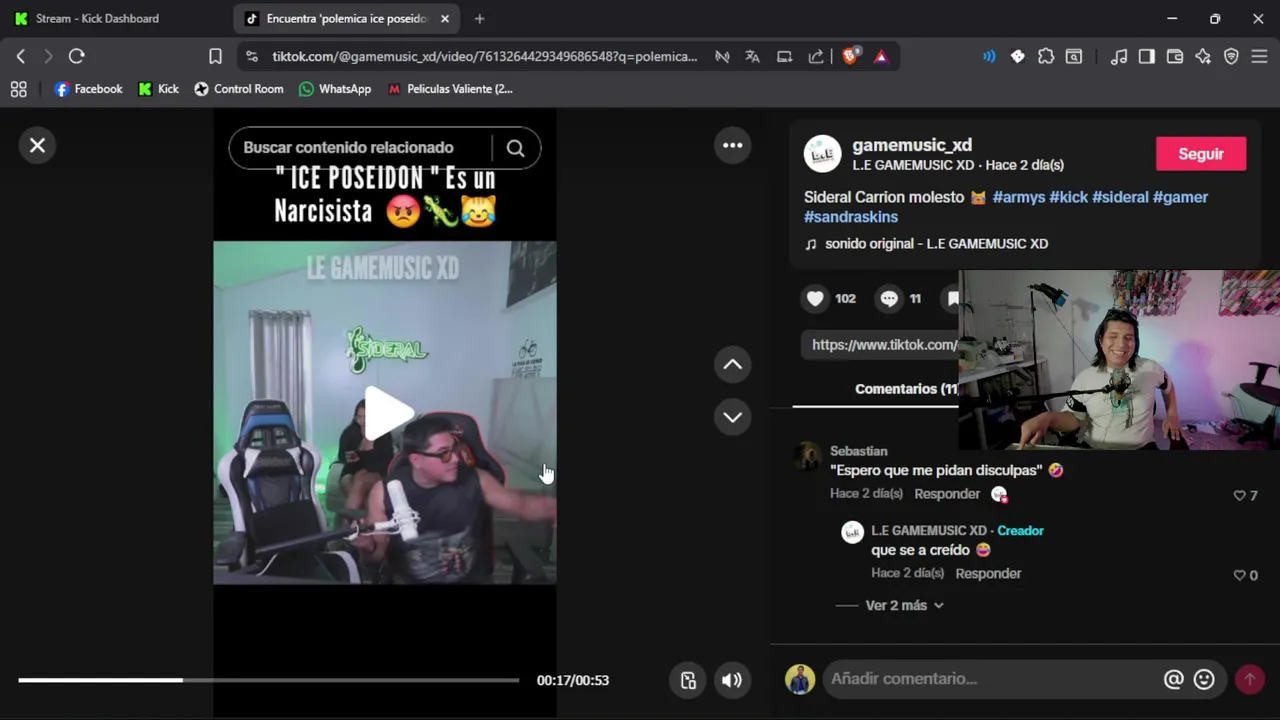1280x720 pixels.
Task: Close the active TikTok browser tab
Action: click(x=445, y=18)
